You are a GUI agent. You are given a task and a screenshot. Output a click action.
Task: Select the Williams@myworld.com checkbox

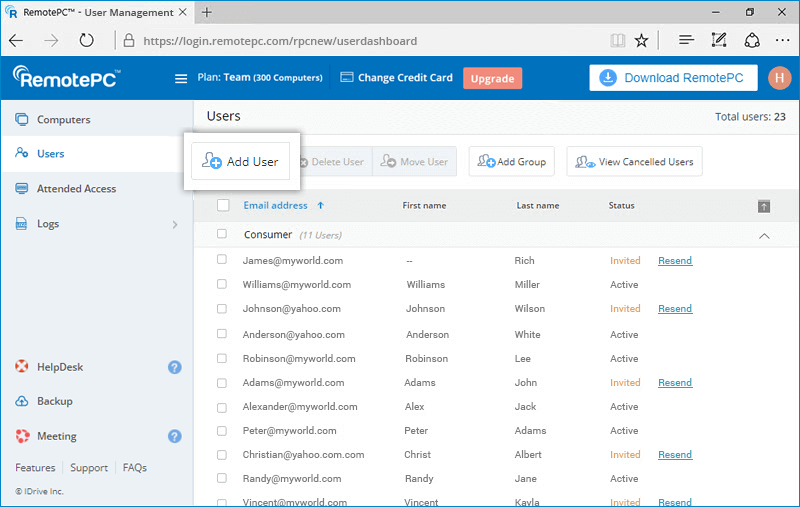point(221,284)
